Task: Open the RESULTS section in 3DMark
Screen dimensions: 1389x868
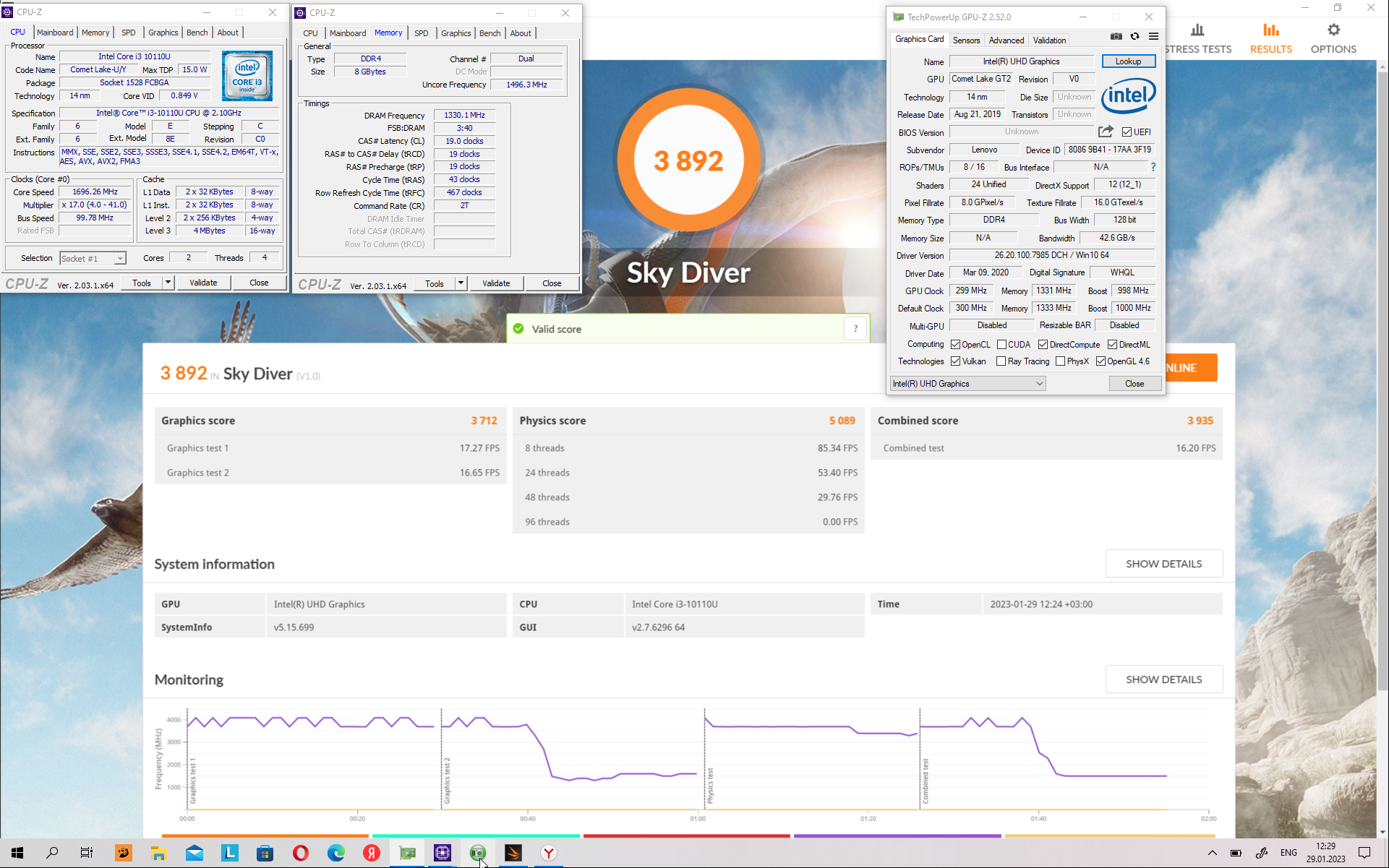Action: click(1270, 39)
